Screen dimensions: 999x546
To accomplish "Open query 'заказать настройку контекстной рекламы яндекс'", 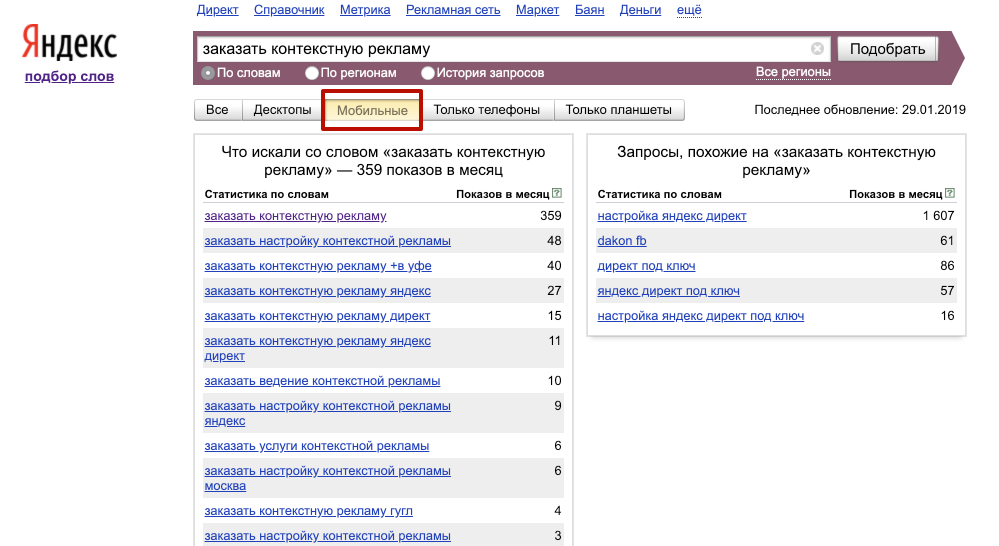I will tap(327, 413).
